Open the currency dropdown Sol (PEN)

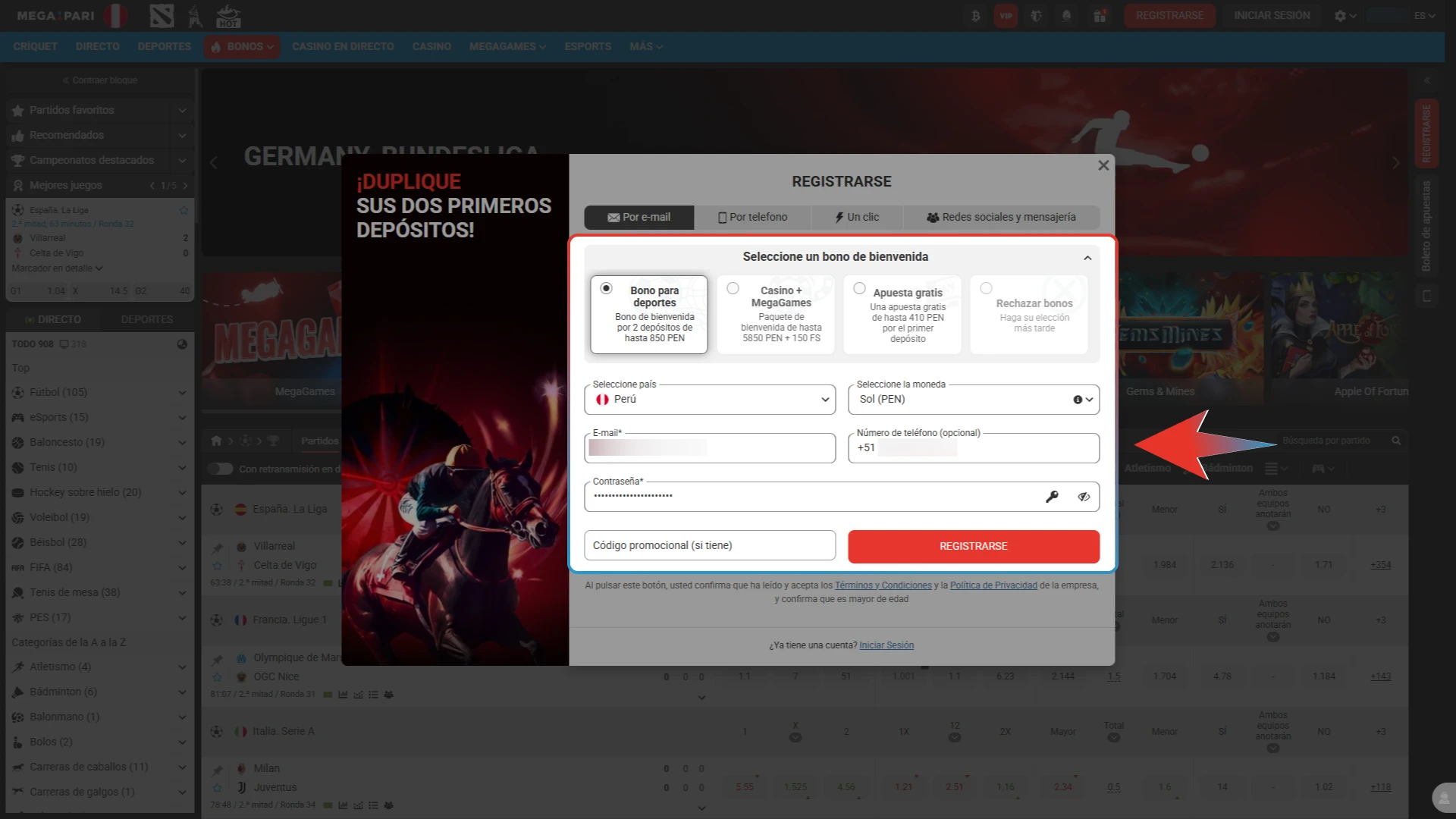pyautogui.click(x=974, y=400)
